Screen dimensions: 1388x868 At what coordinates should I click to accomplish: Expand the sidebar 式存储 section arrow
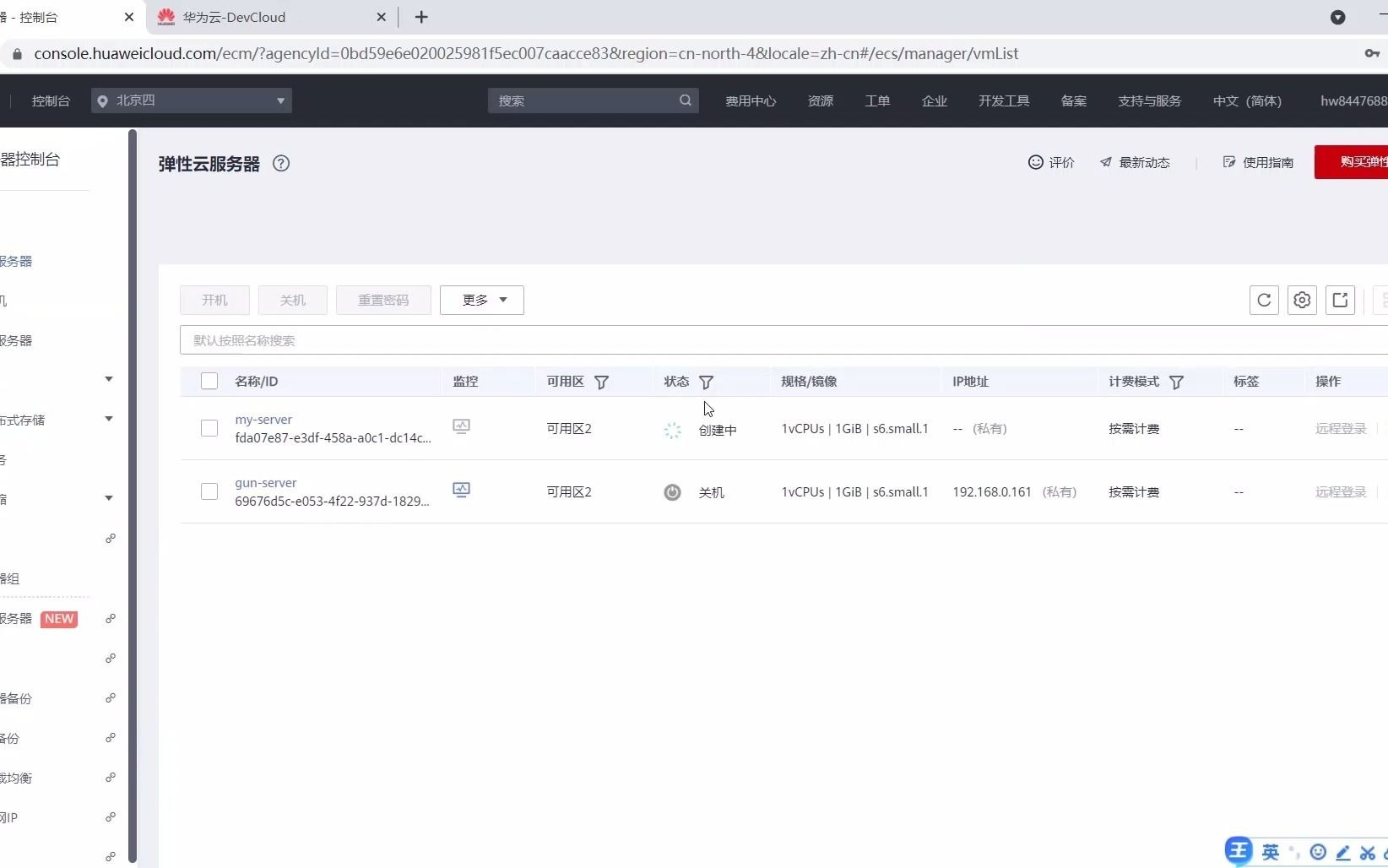click(109, 419)
